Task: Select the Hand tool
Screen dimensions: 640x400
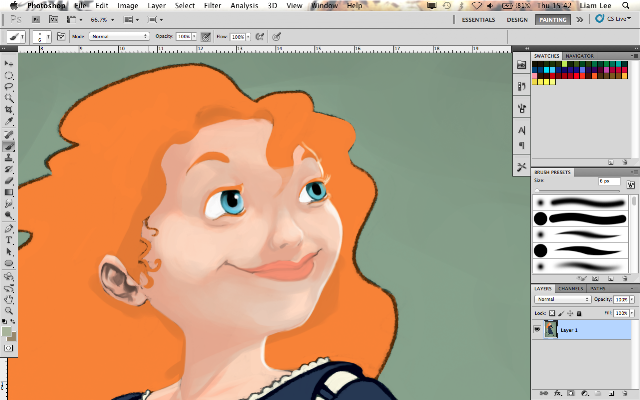Action: tap(9, 299)
